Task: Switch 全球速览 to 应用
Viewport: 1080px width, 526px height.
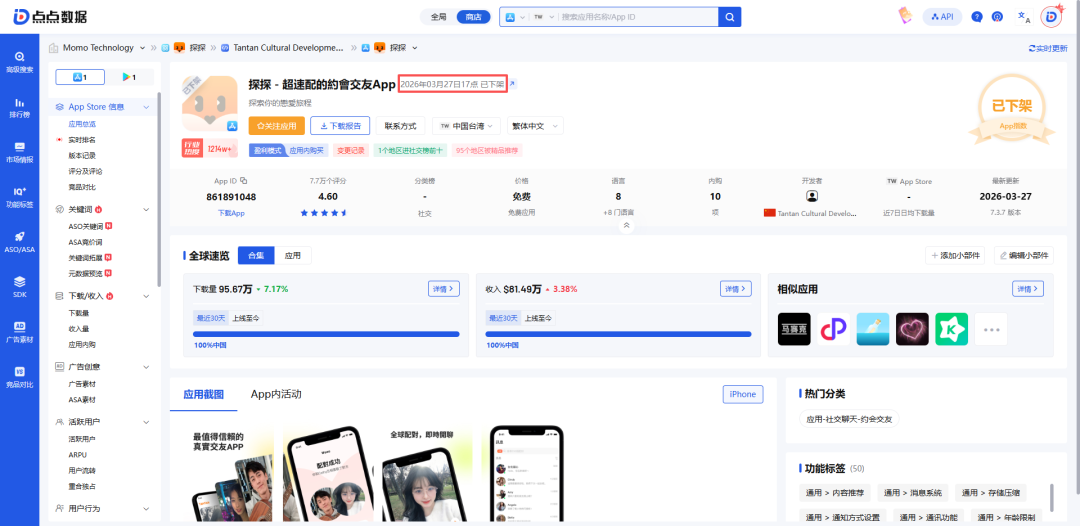Action: [293, 255]
